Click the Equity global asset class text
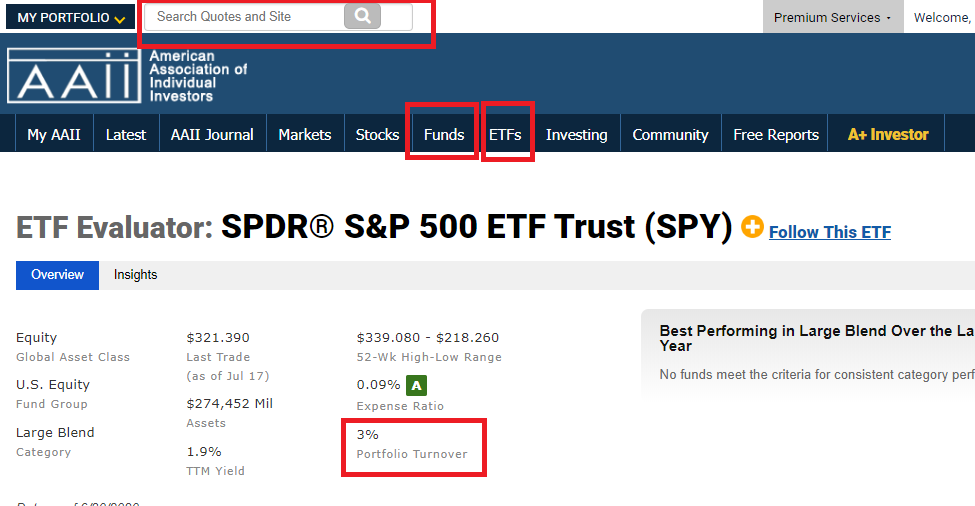 (37, 338)
